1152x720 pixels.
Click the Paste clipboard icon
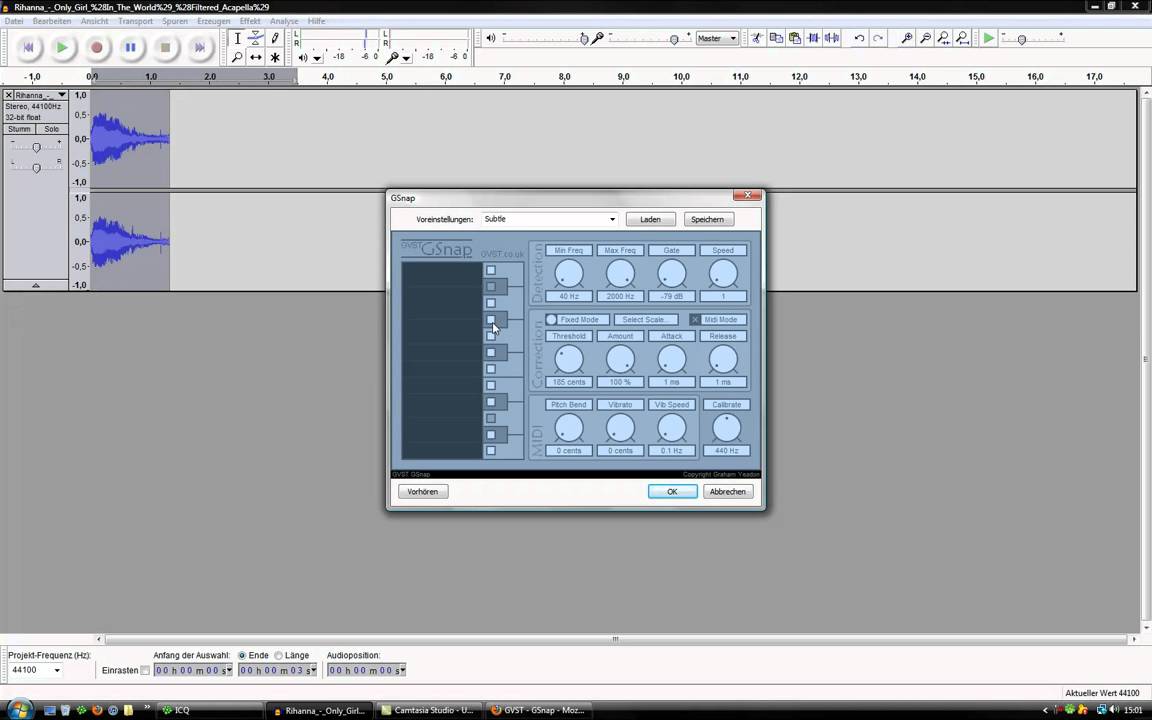(x=794, y=38)
